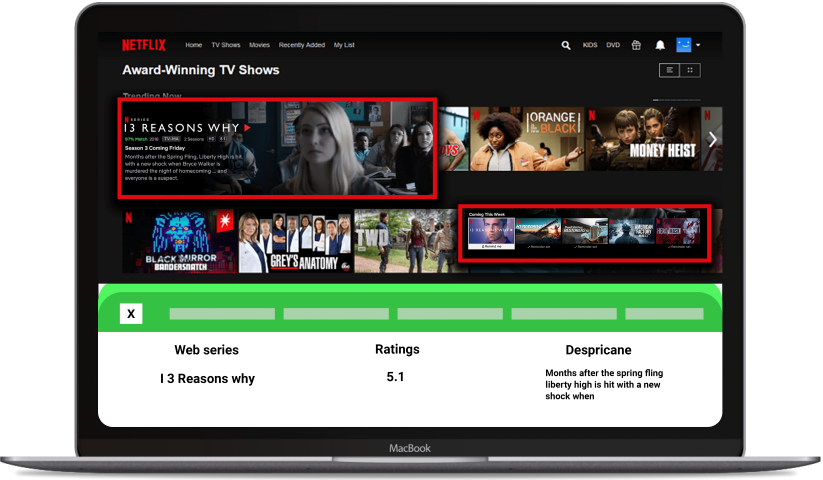
Task: Select first placeholder tab in green bar
Action: click(222, 314)
